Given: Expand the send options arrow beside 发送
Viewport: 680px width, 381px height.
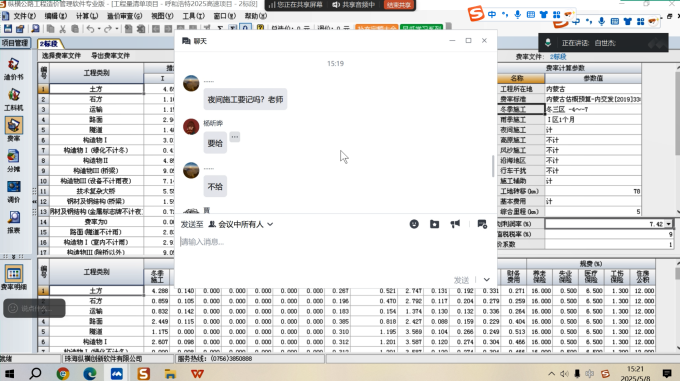Looking at the screenshot, I should [487, 280].
